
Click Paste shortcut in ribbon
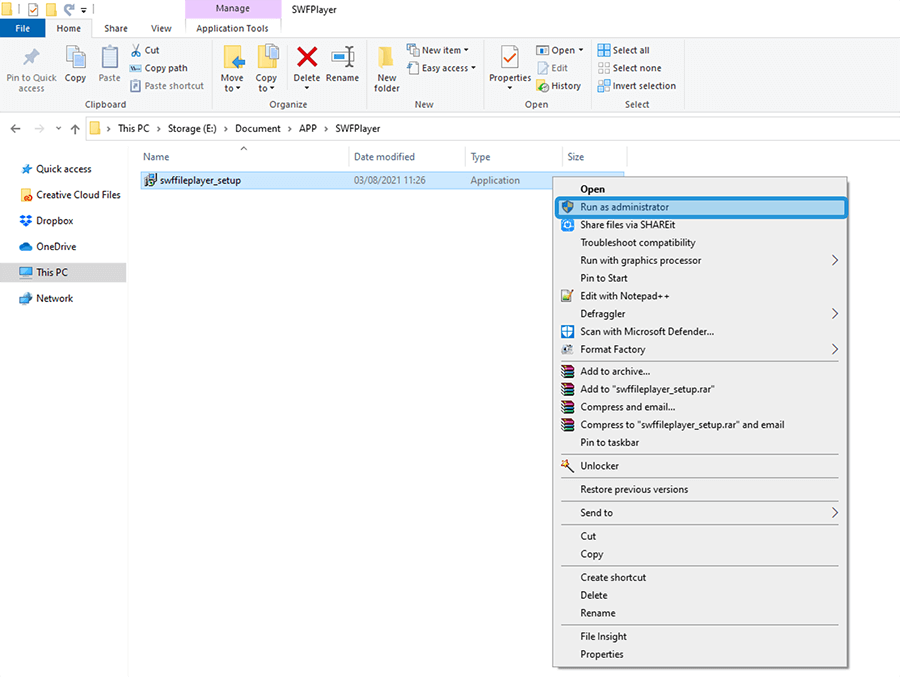(x=167, y=86)
